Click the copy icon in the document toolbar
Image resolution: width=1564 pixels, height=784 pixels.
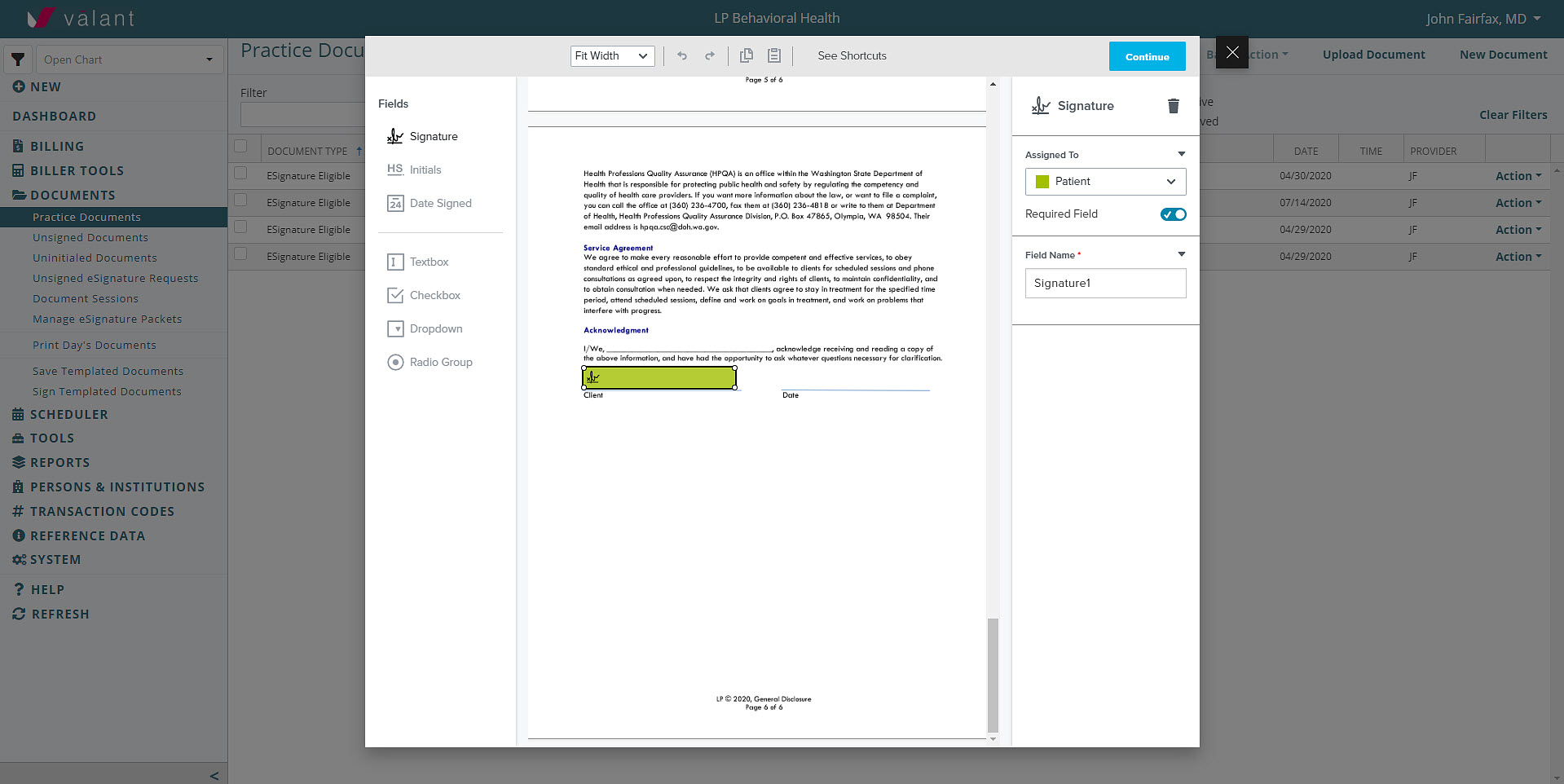(745, 55)
